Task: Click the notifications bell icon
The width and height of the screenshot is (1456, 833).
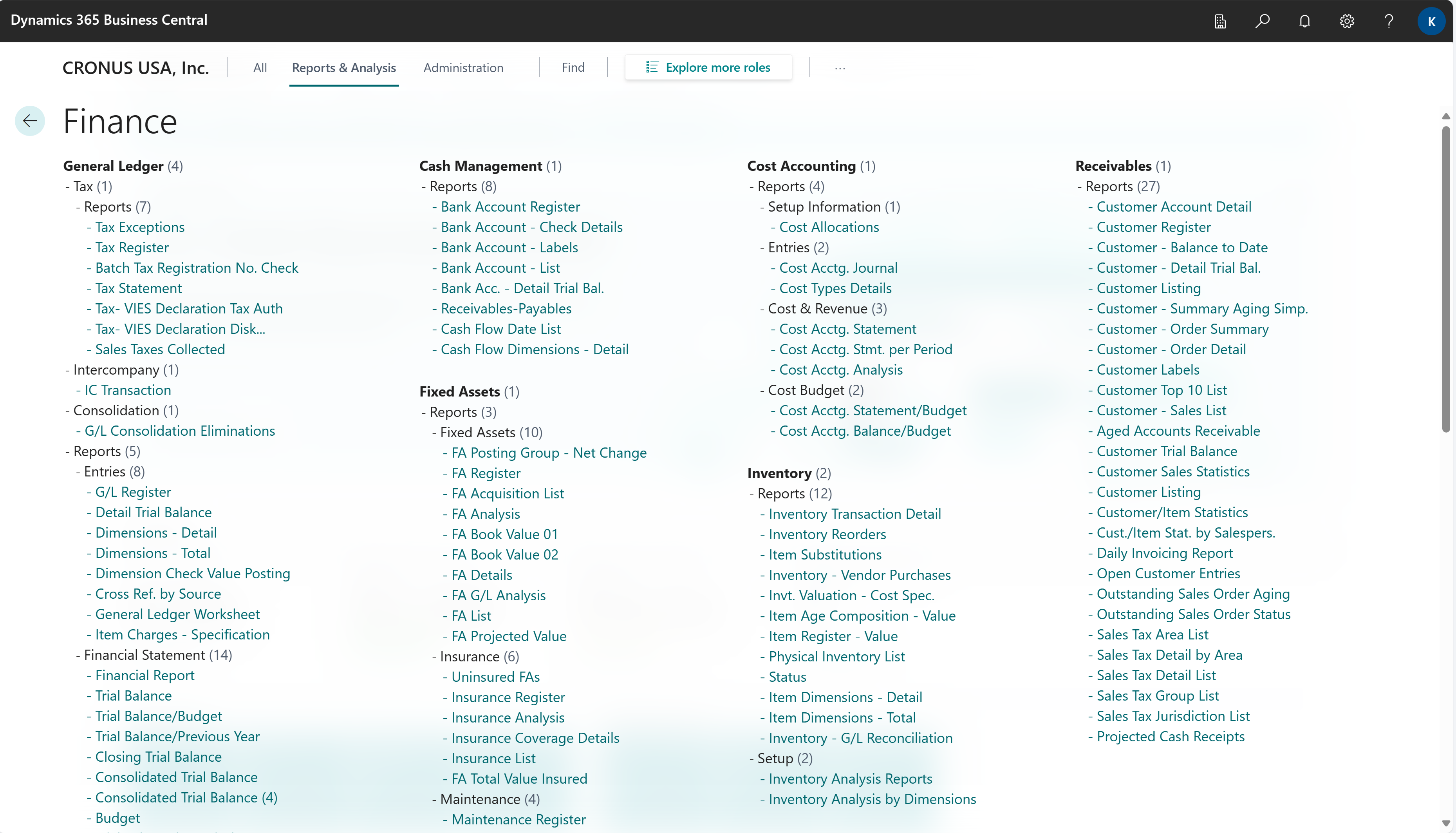Action: coord(1305,20)
